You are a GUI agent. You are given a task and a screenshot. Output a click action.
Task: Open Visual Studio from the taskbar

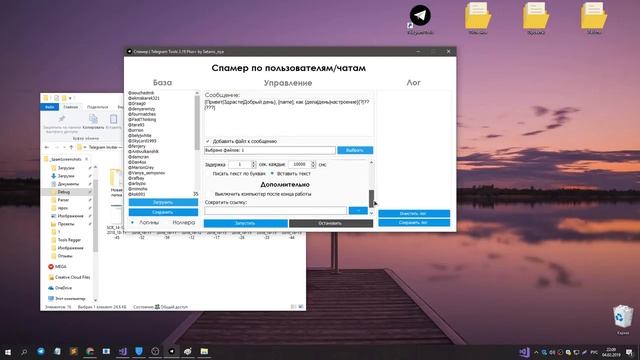(122, 351)
